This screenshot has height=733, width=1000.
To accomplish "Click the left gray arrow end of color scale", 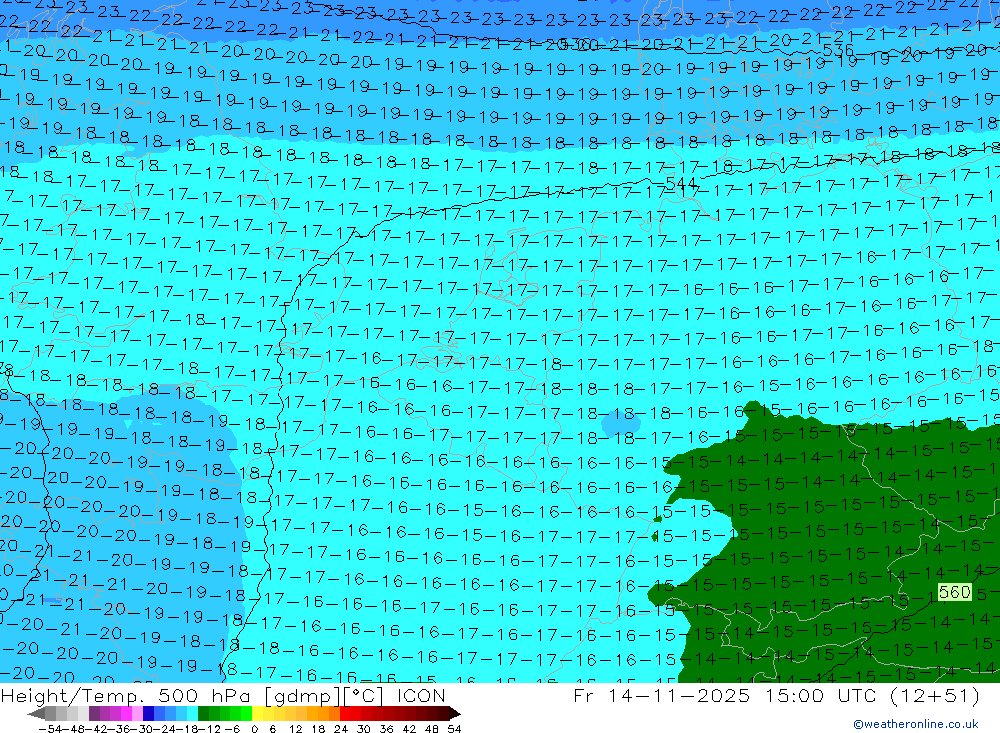I will tap(36, 714).
